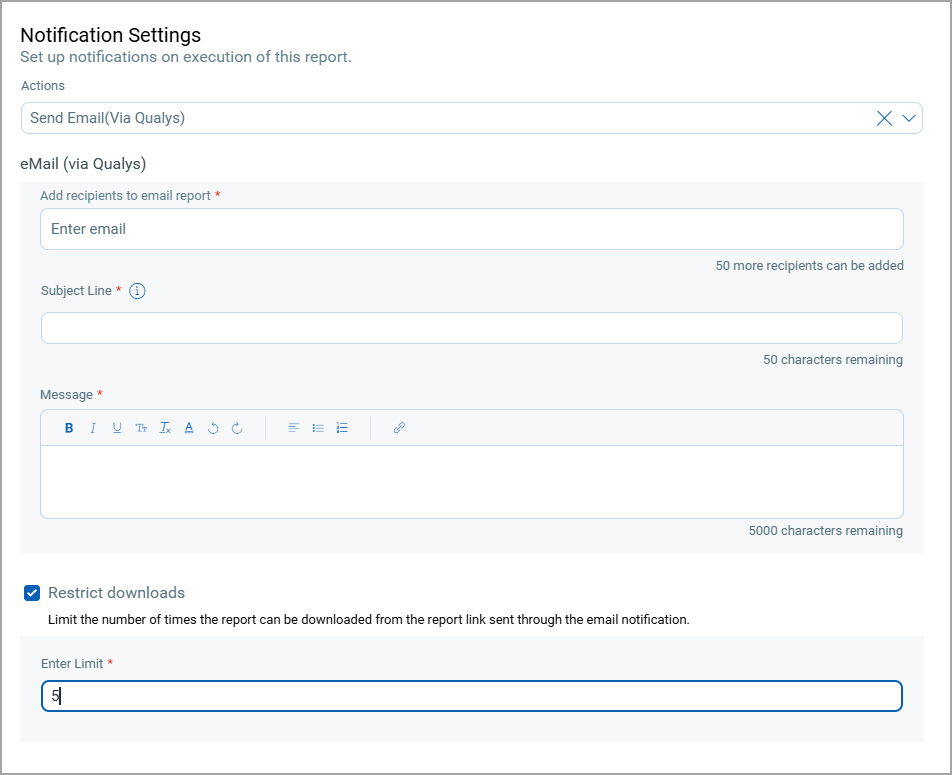Expand the Send Email action selector
The width and height of the screenshot is (952, 775).
pos(909,118)
